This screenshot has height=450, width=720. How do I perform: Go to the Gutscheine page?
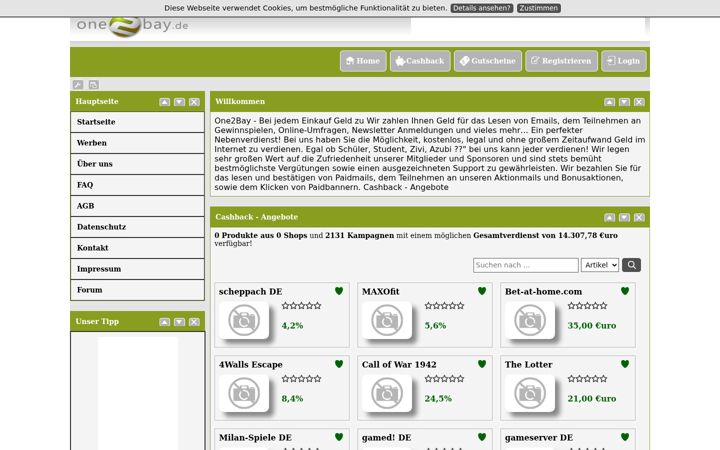point(488,61)
